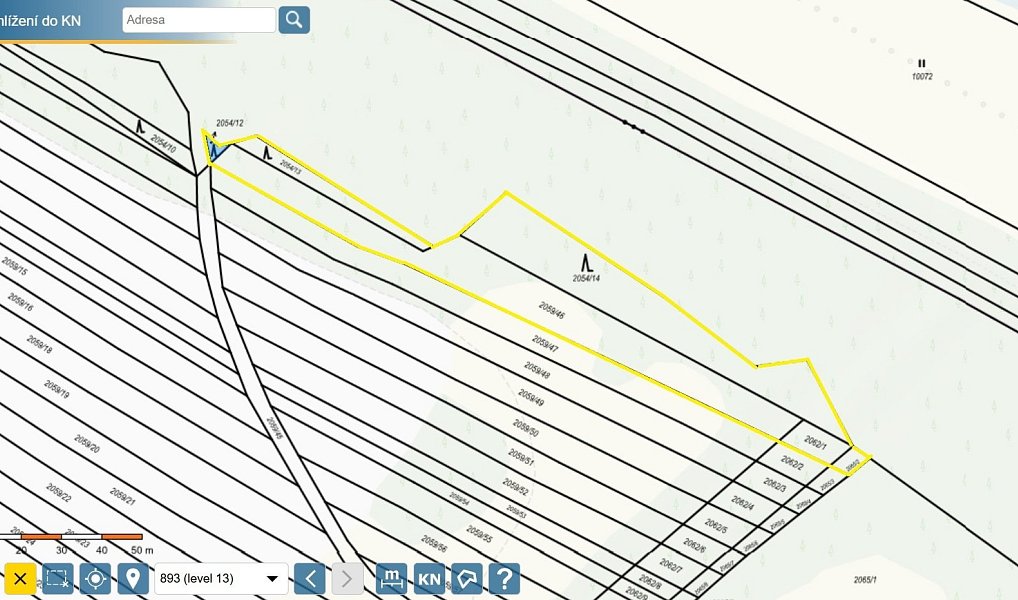1018x600 pixels.
Task: Click parcel label 2059/22
Action: click(58, 492)
